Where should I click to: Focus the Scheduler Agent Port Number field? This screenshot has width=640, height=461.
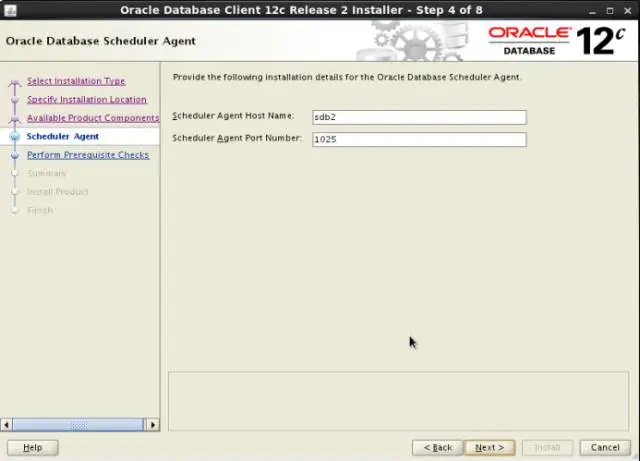[419, 139]
